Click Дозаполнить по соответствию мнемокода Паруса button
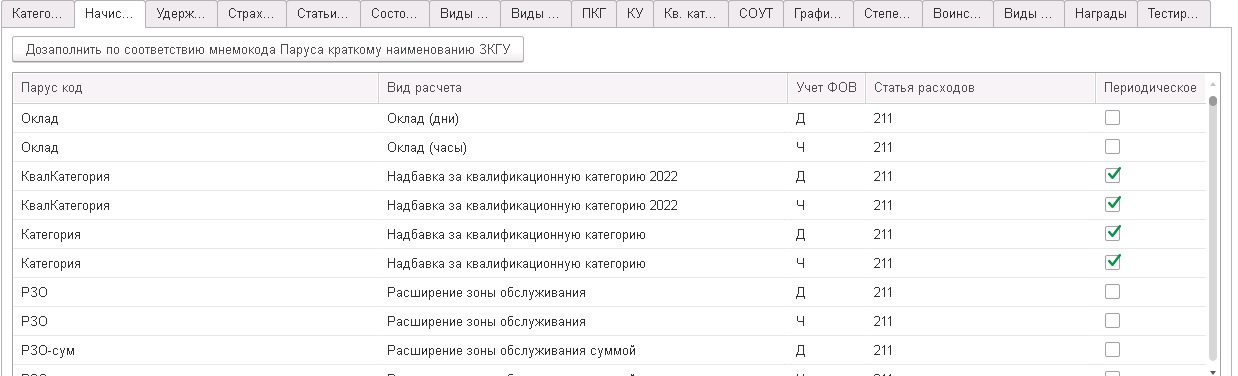The image size is (1238, 376). click(x=268, y=50)
